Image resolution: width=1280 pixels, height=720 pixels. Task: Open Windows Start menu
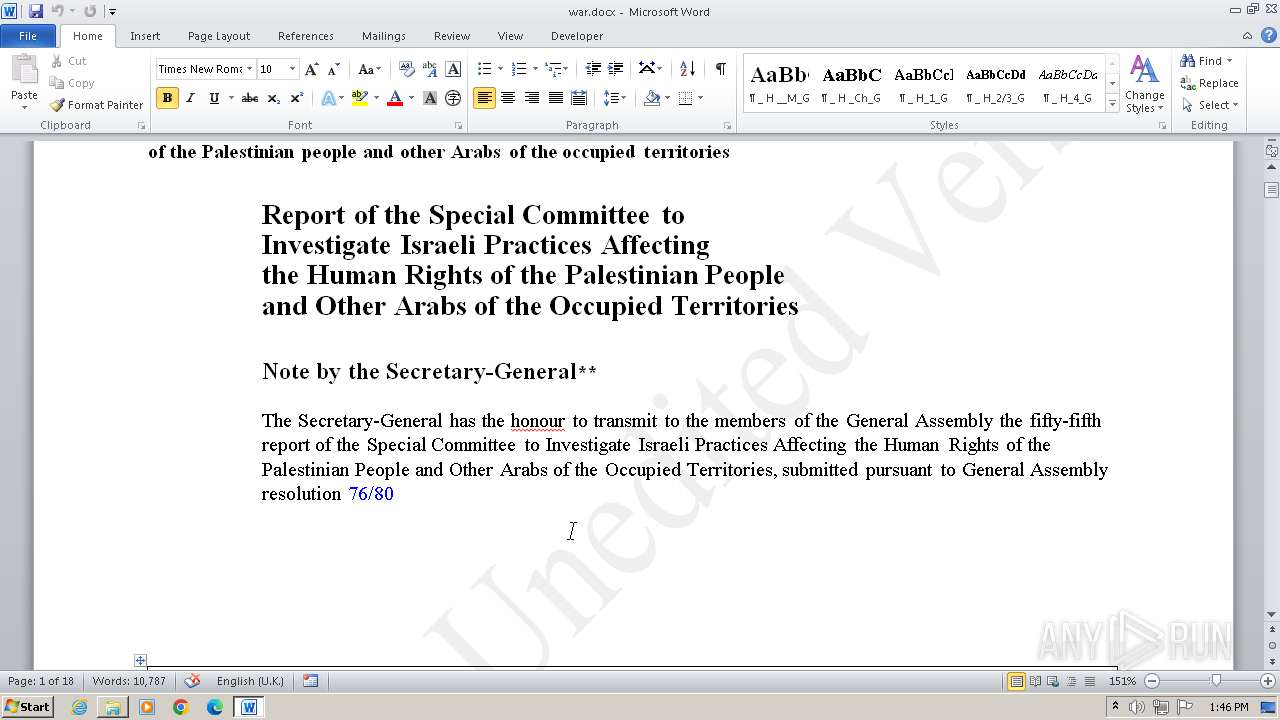click(x=27, y=707)
